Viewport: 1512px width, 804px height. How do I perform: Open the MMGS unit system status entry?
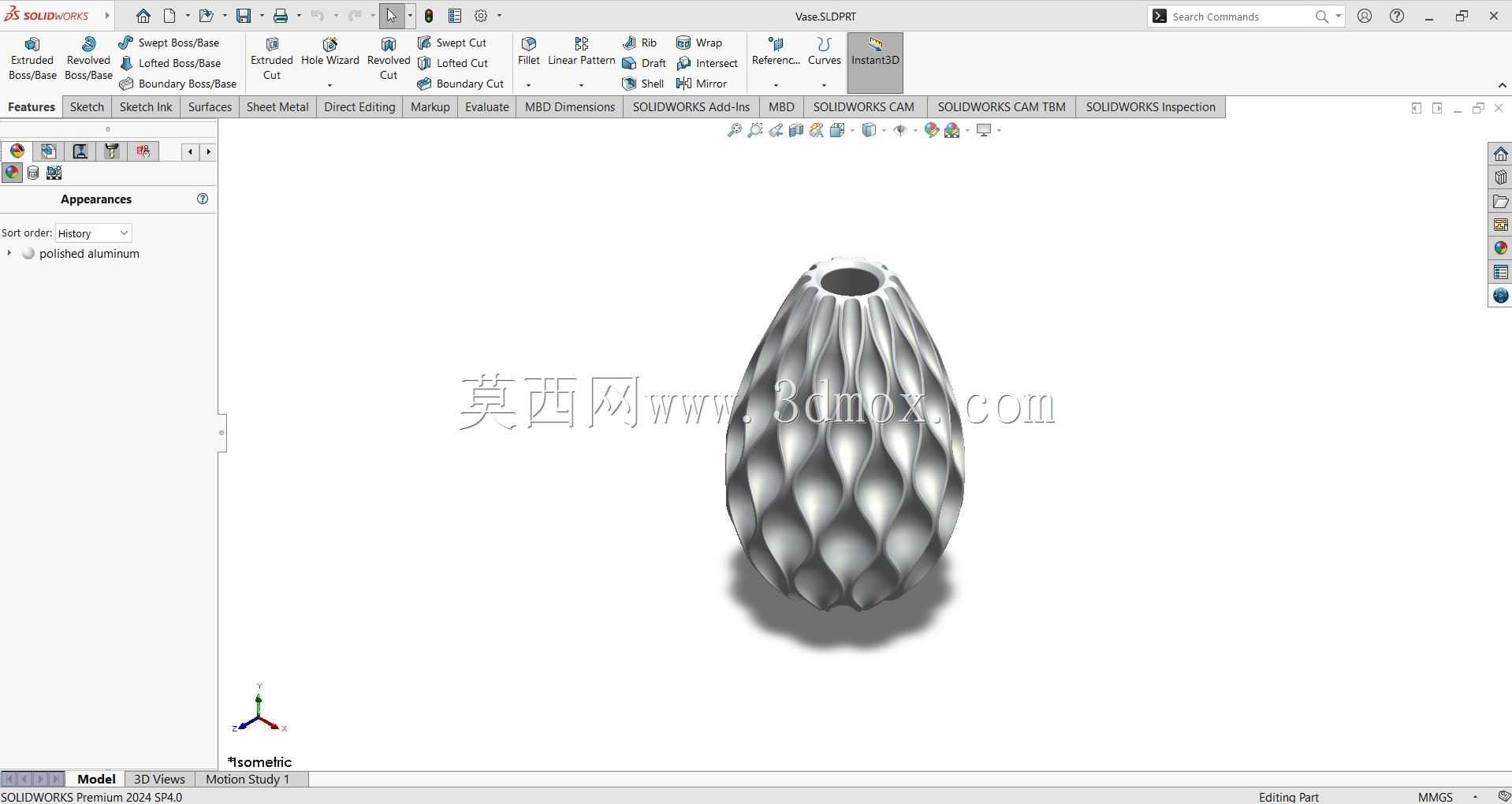click(1435, 797)
